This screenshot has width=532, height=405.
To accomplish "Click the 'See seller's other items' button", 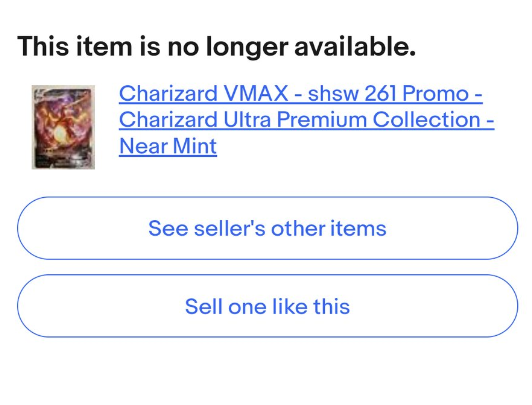I will pos(267,228).
